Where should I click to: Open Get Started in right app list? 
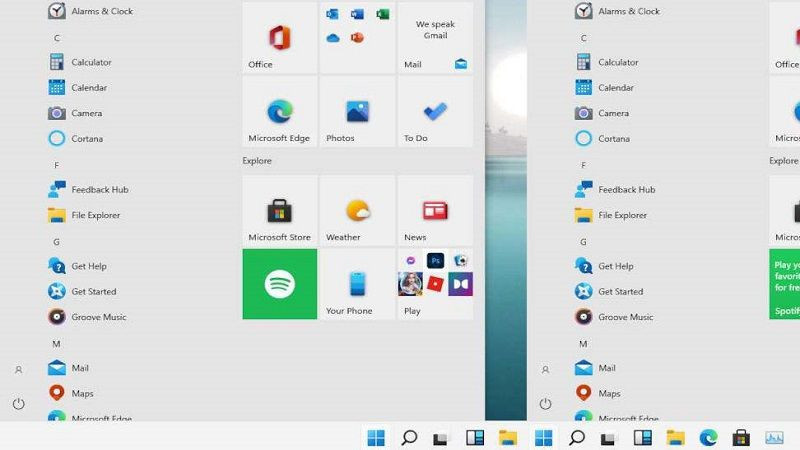point(609,291)
